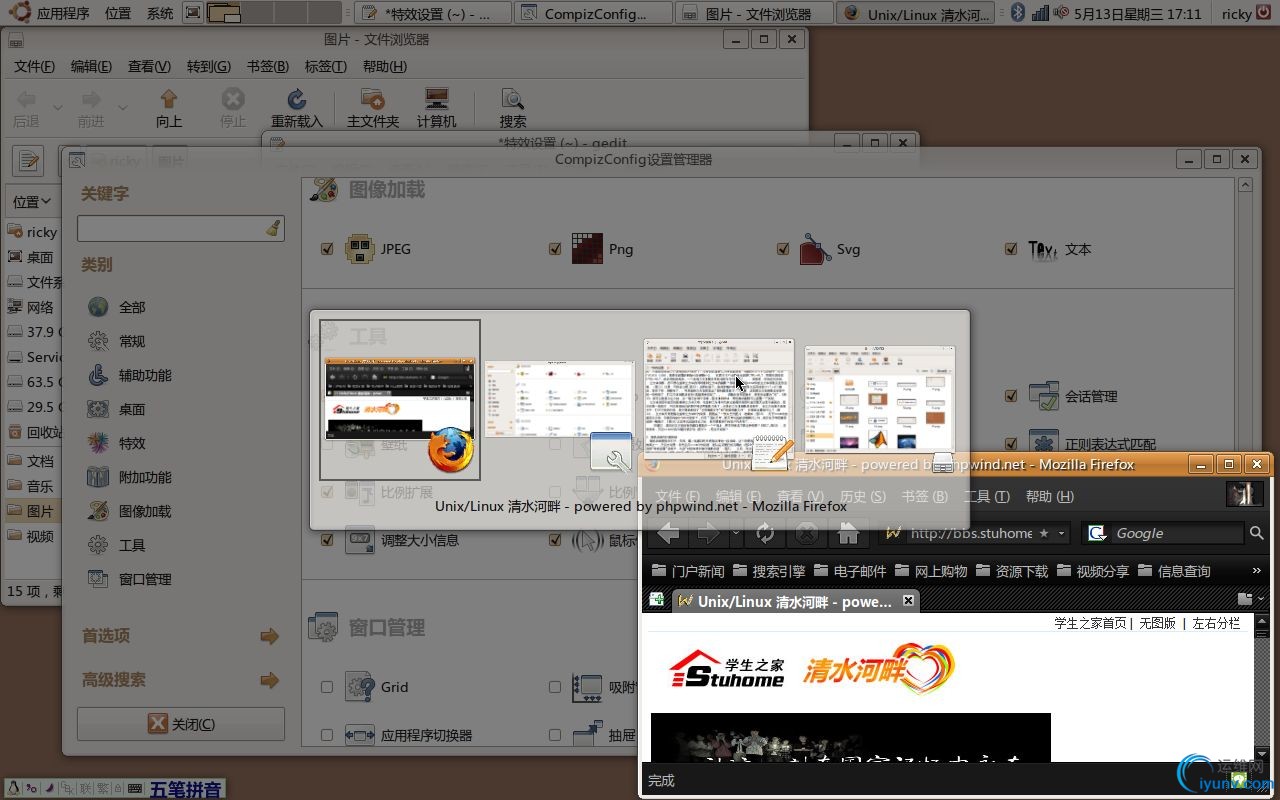Open Firefox back/forward history dropdown arrow
The height and width of the screenshot is (800, 1280).
point(736,534)
